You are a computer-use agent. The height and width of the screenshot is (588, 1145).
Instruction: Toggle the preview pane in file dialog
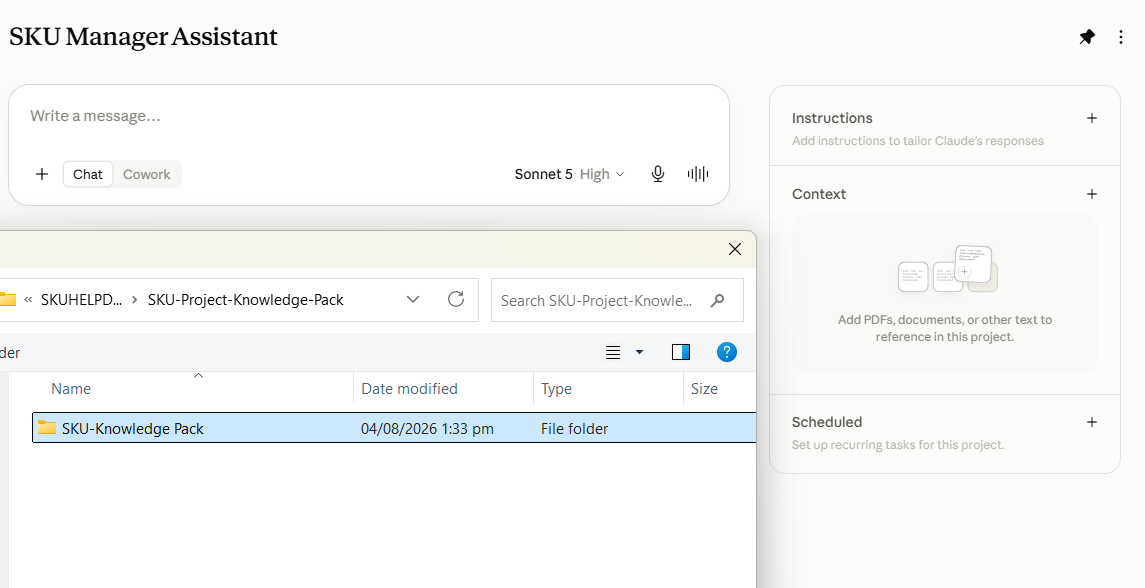click(x=681, y=352)
